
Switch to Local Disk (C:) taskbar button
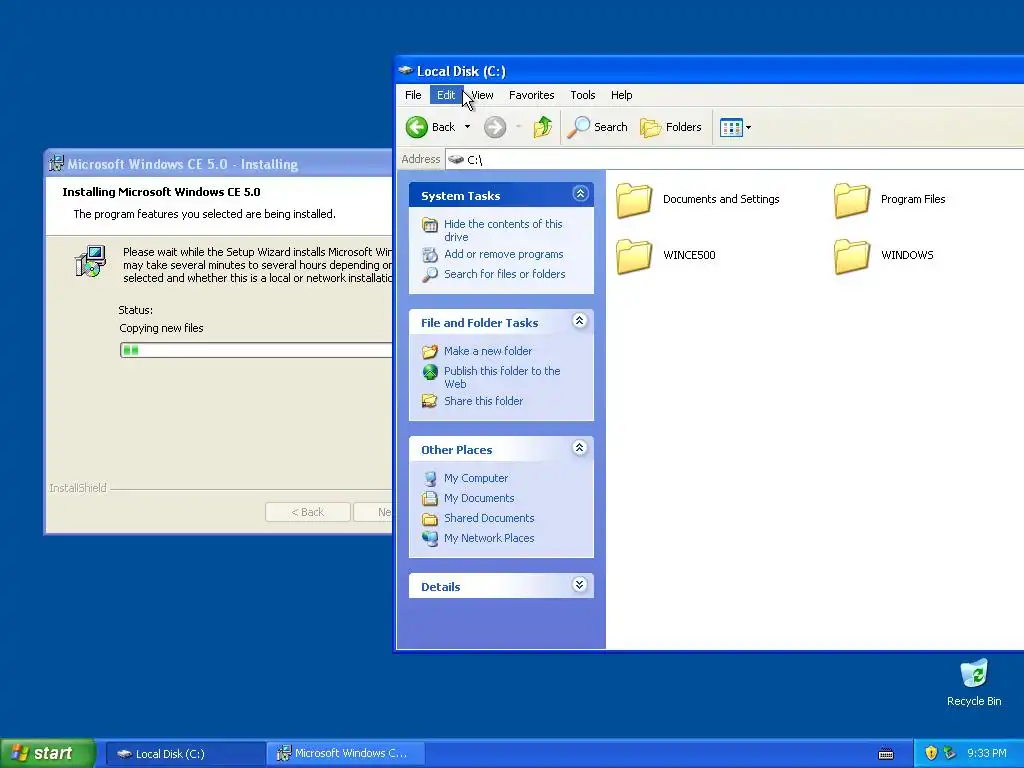click(x=185, y=754)
